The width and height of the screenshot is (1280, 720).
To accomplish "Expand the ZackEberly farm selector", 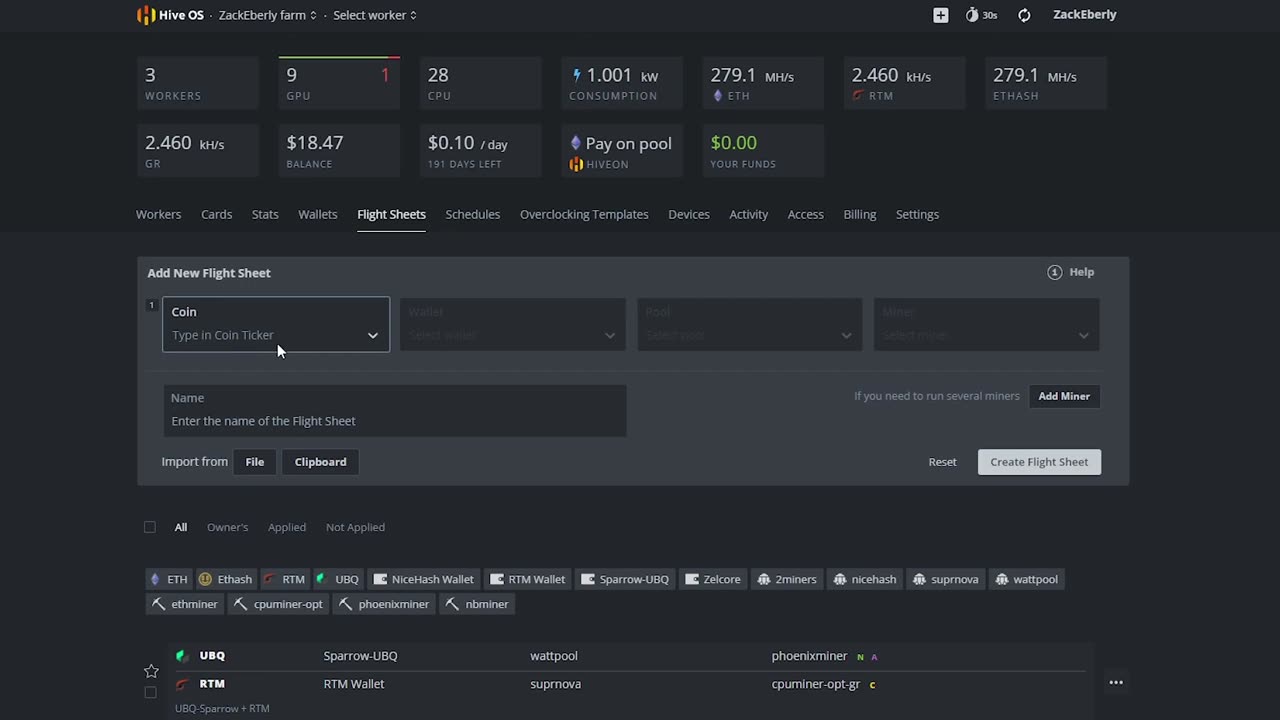I will coord(268,15).
